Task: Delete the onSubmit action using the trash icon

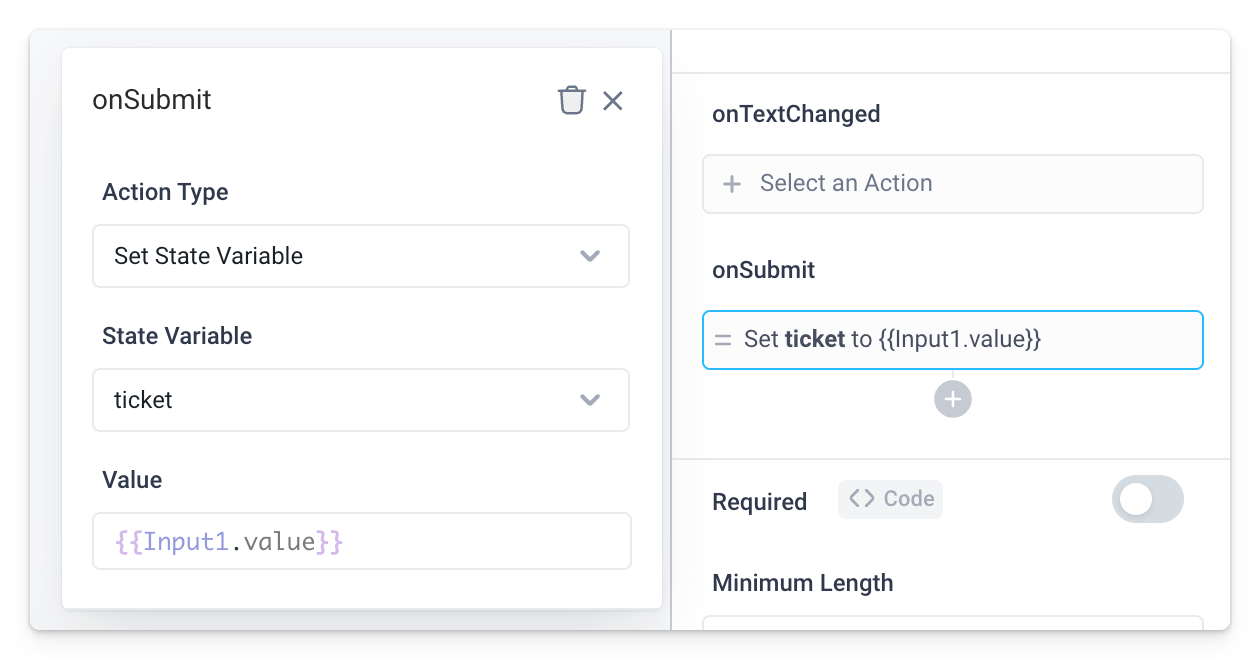Action: pos(571,100)
